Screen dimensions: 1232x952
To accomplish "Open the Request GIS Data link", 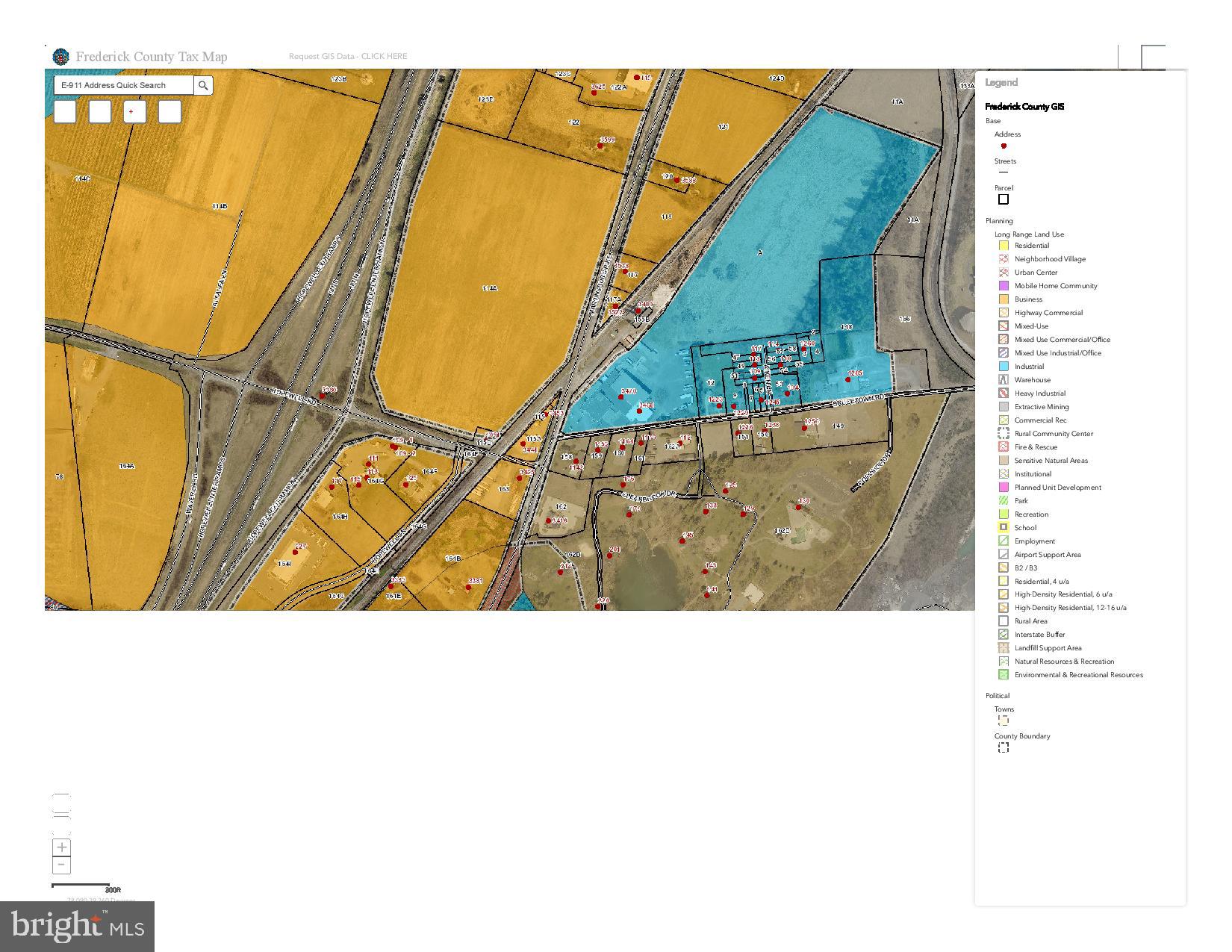I will [348, 56].
